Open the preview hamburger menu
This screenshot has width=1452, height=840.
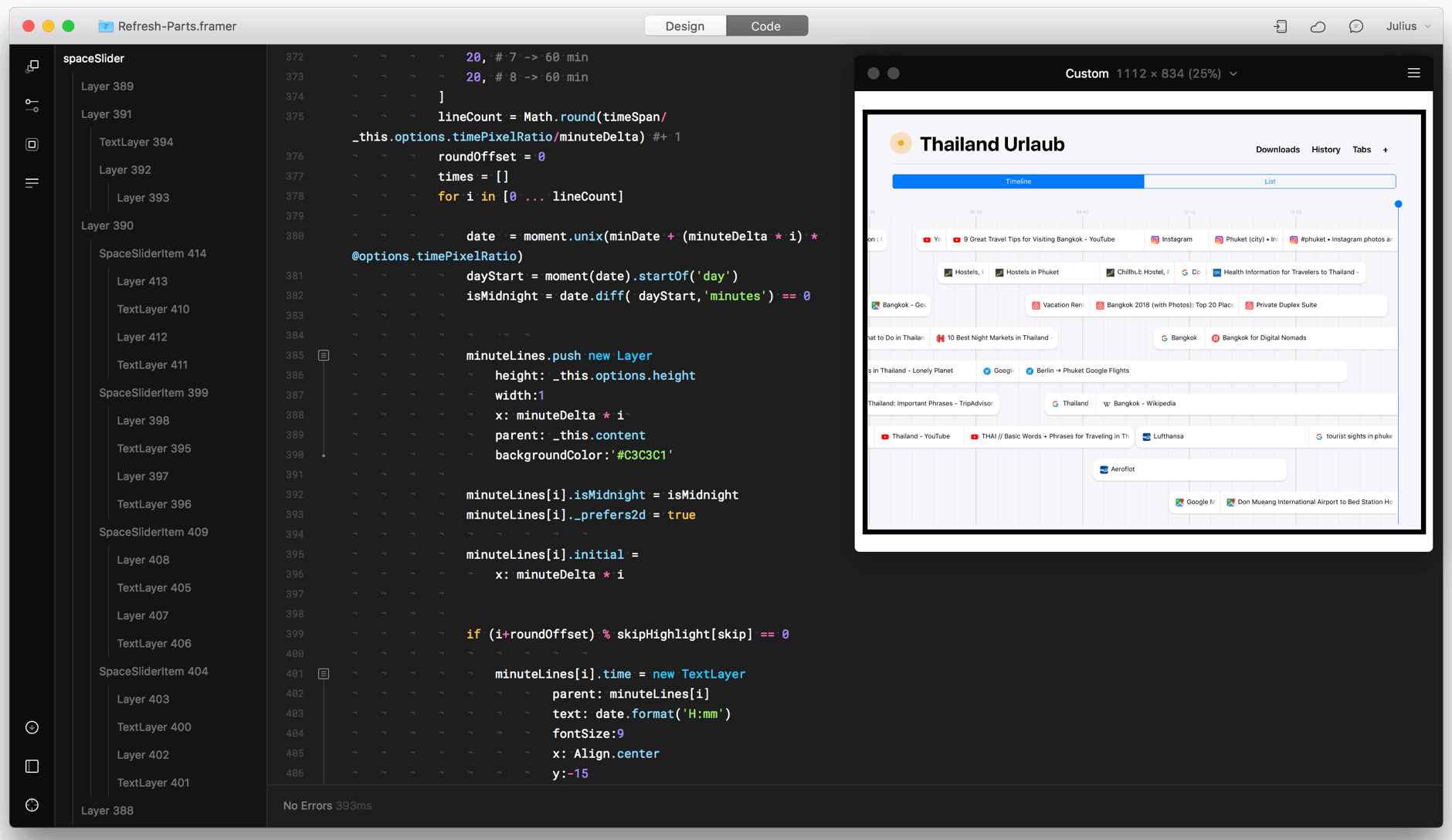1413,73
